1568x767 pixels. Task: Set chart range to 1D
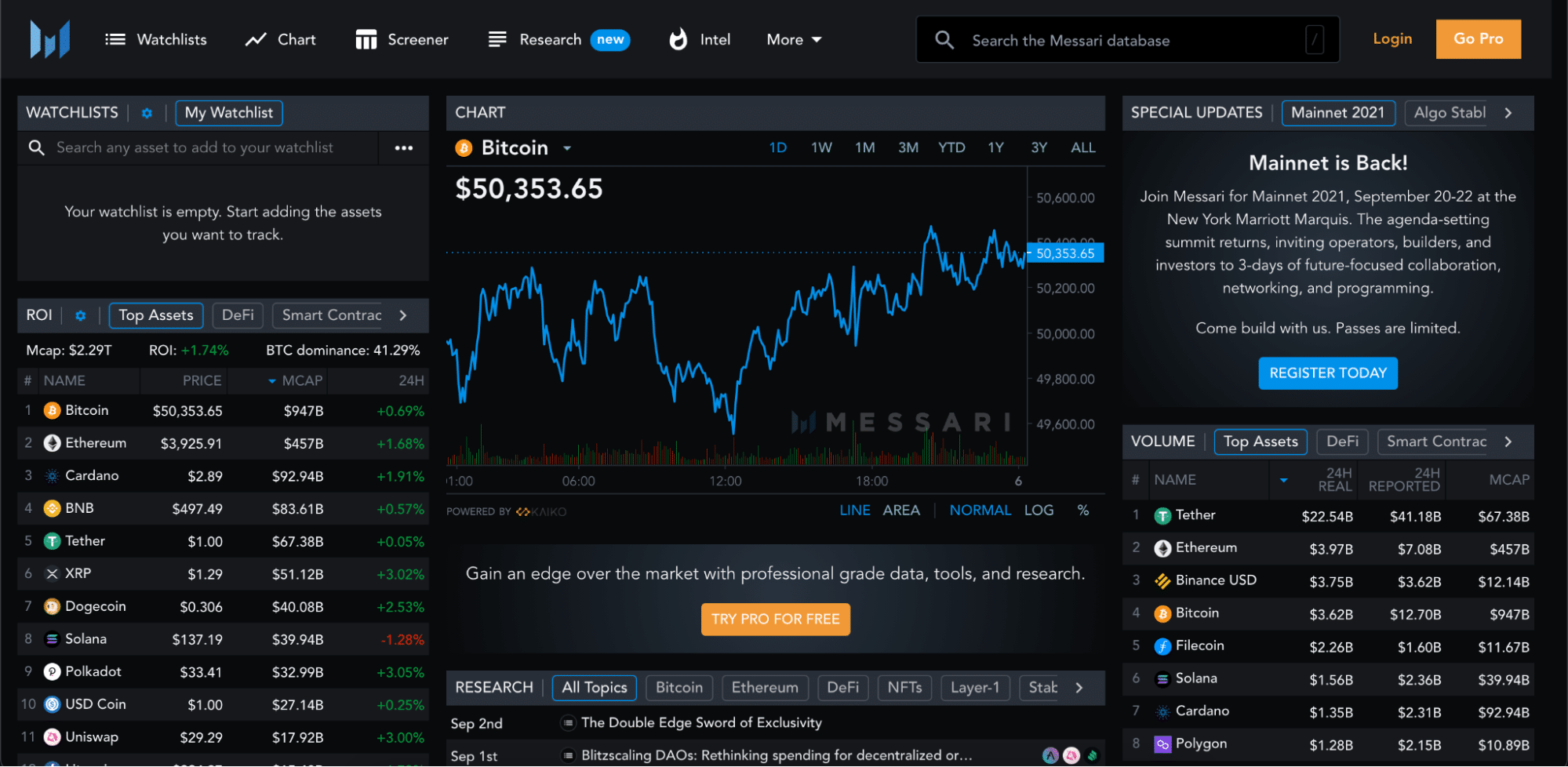click(777, 147)
